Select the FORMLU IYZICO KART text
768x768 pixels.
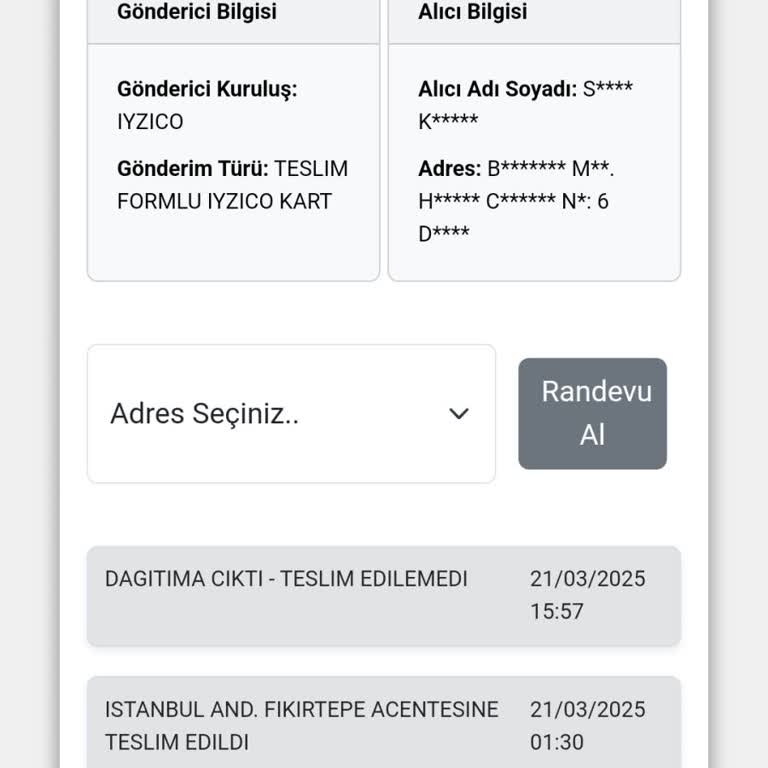pyautogui.click(x=224, y=201)
